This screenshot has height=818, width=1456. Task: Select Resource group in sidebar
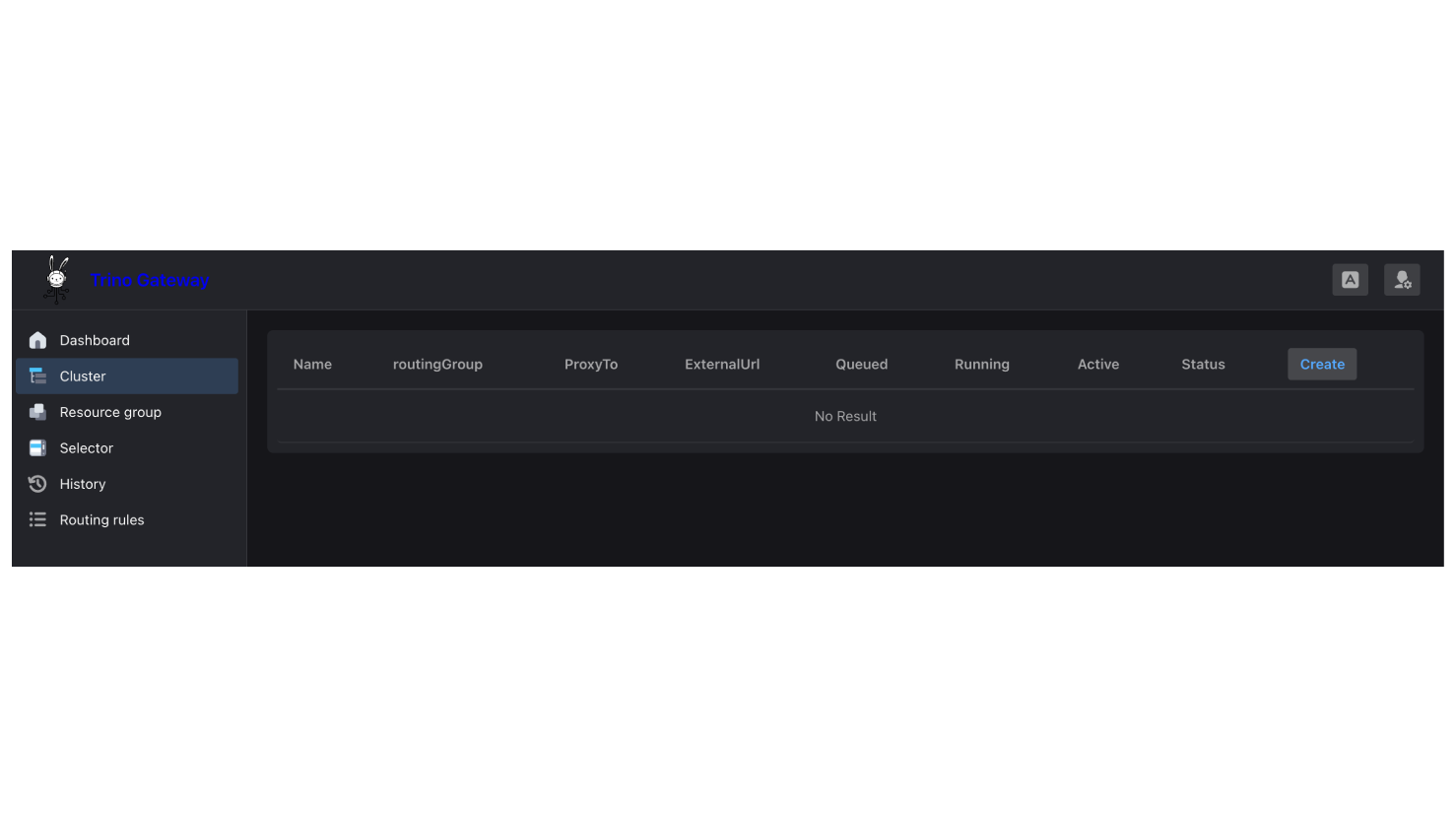pos(110,412)
